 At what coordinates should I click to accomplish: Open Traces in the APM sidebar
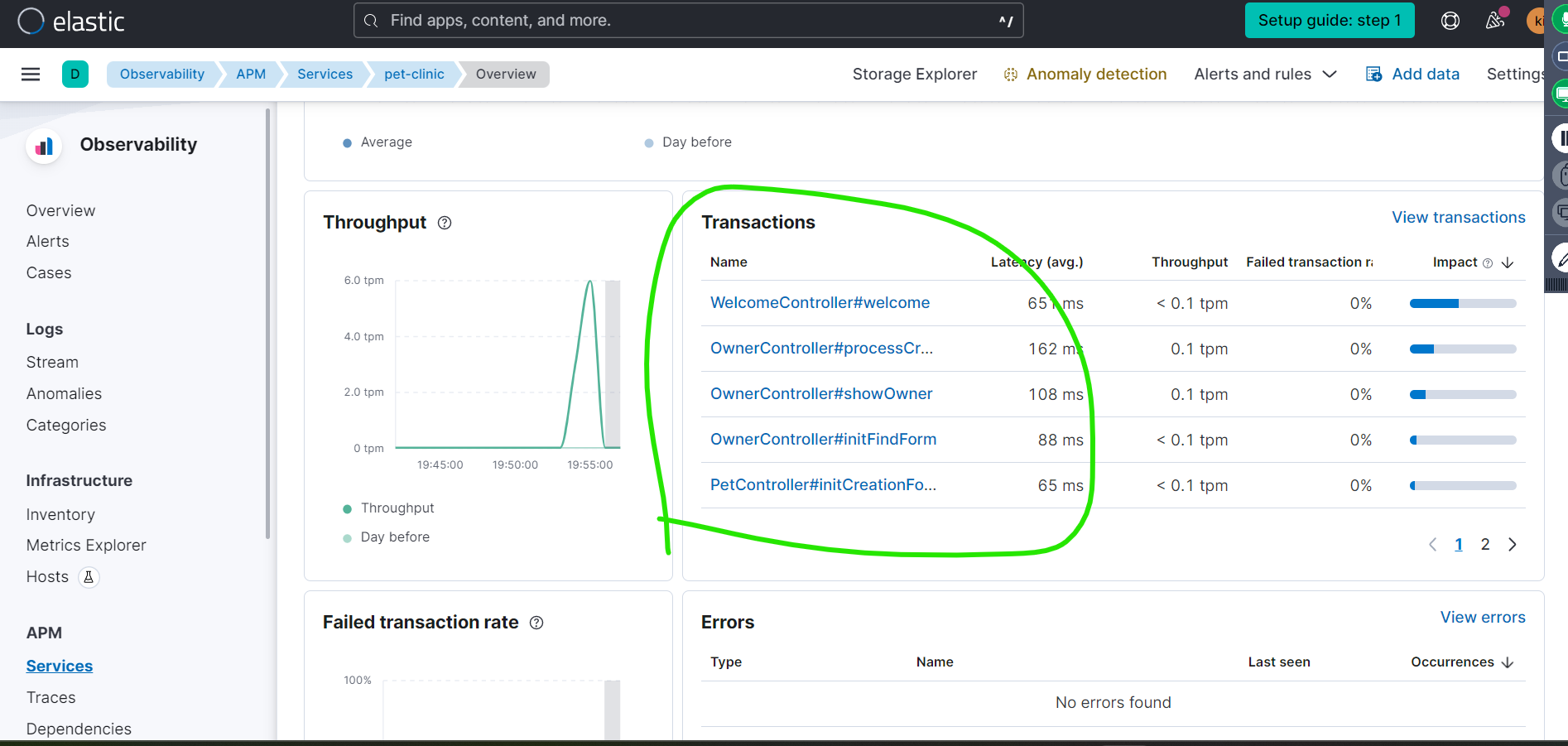tap(51, 698)
